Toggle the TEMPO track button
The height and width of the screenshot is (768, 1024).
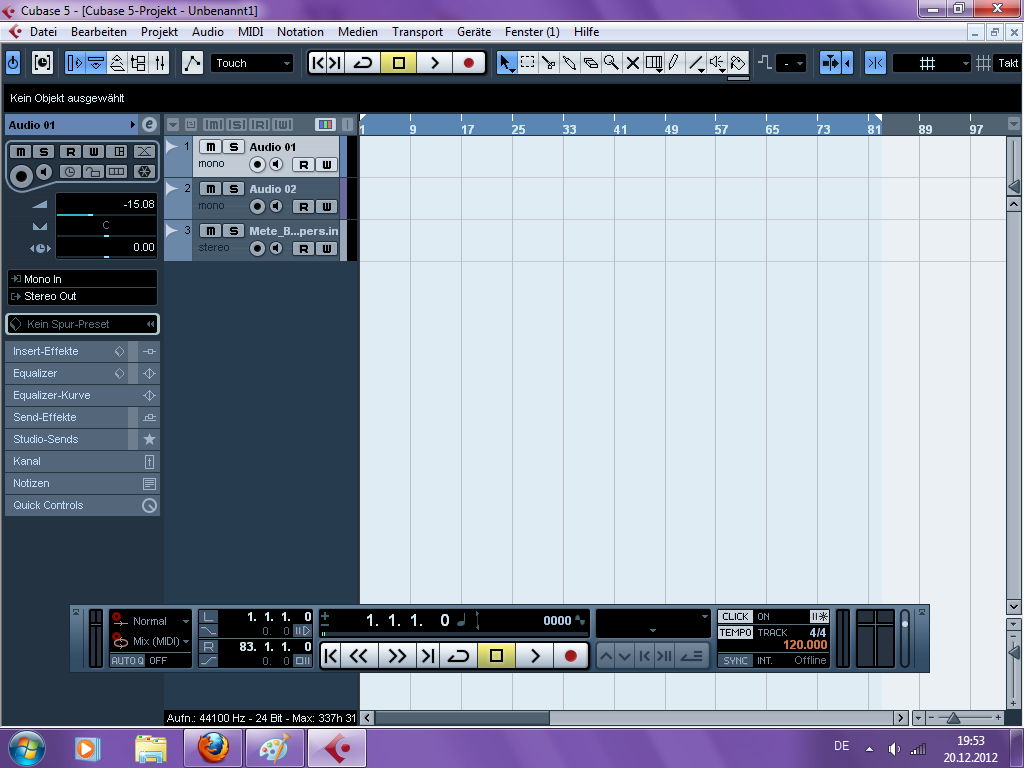point(735,633)
